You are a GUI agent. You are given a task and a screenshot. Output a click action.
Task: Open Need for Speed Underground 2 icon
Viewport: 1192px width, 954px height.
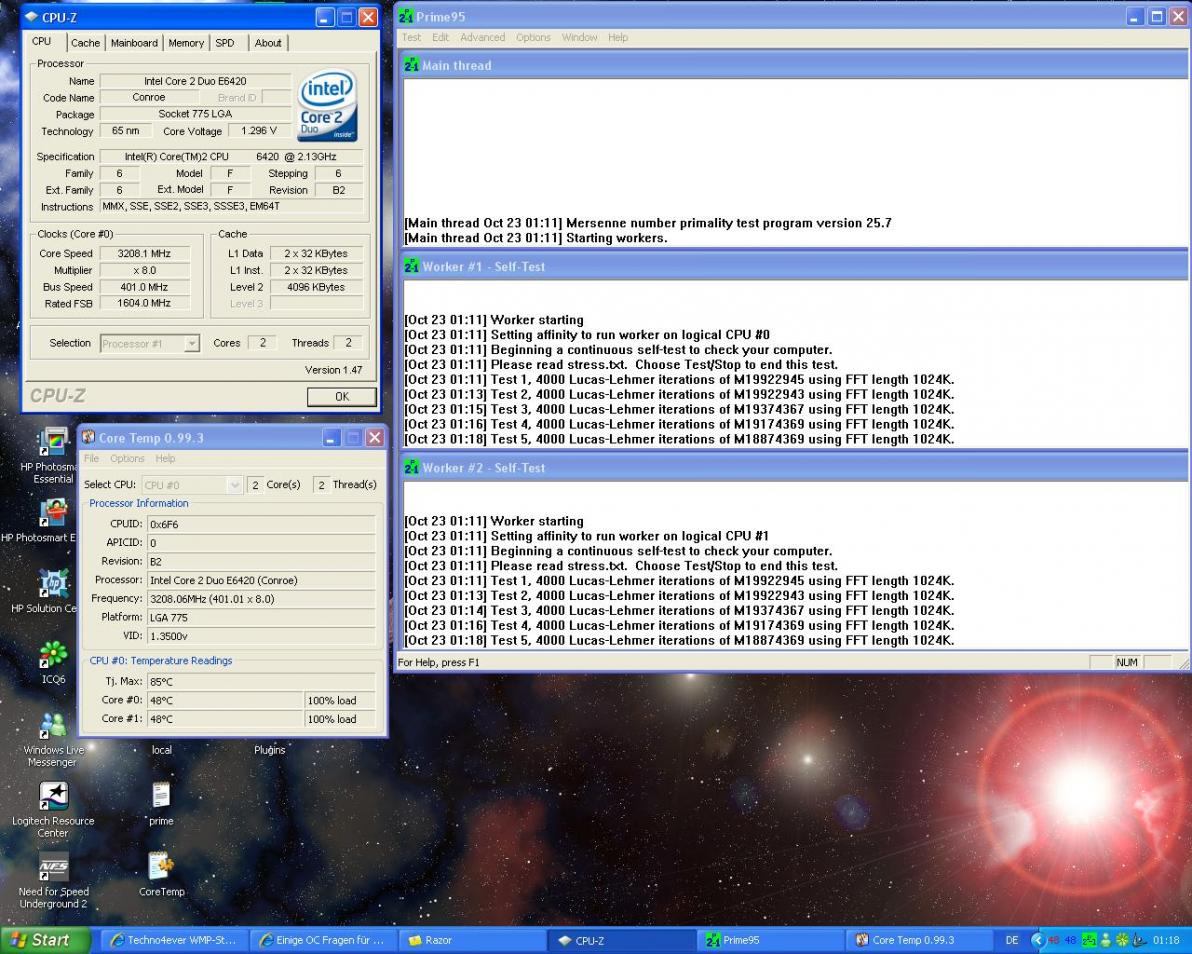click(x=53, y=868)
